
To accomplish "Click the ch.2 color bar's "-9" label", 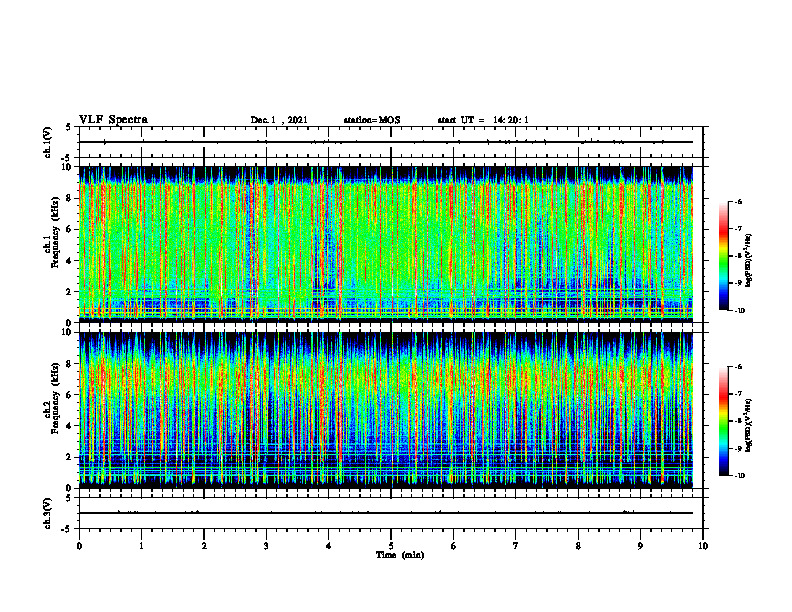I will pos(738,448).
